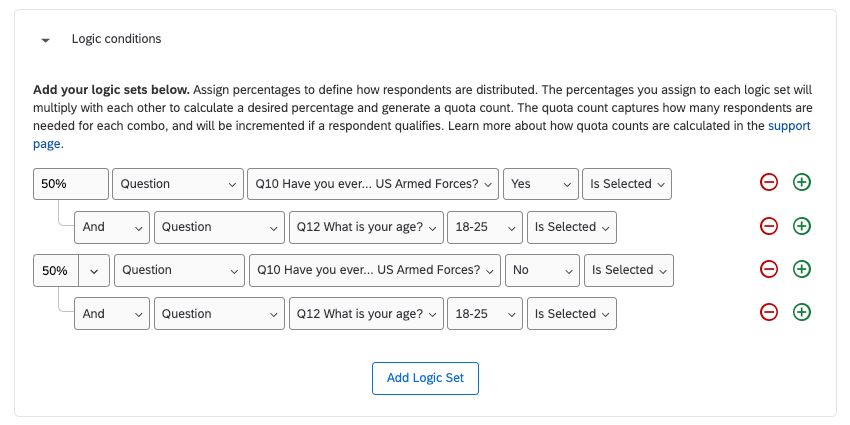Open the second 18-25 age choice dropdown
The width and height of the screenshot is (850, 425).
pyautogui.click(x=484, y=314)
